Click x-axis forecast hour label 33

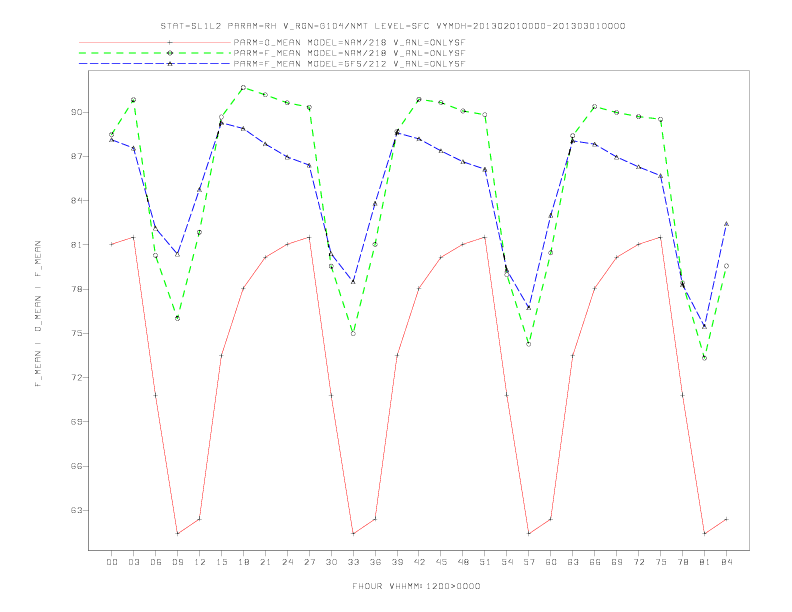click(353, 562)
